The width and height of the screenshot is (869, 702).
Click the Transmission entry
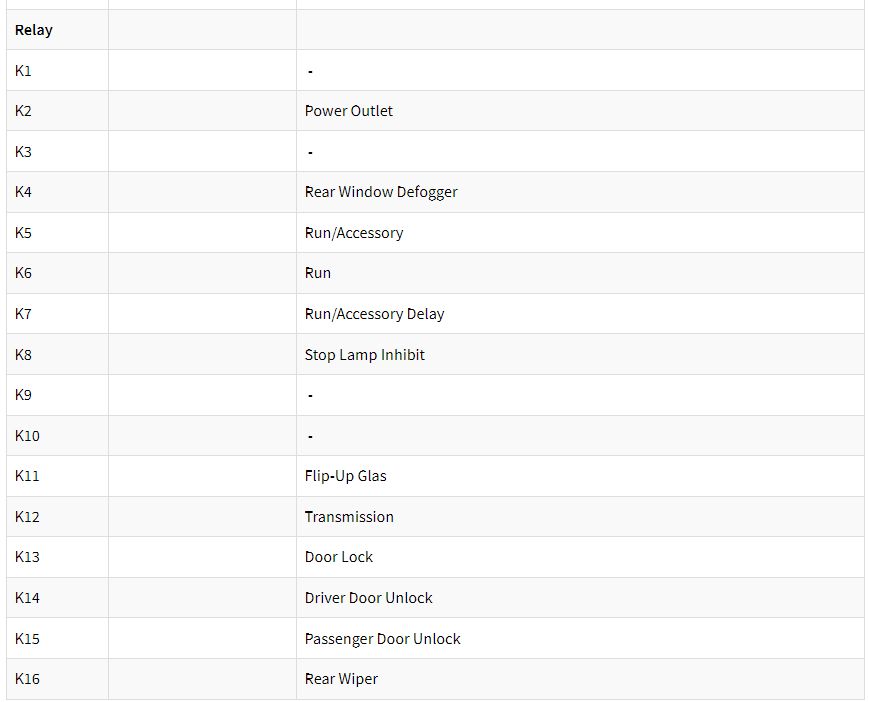click(349, 517)
